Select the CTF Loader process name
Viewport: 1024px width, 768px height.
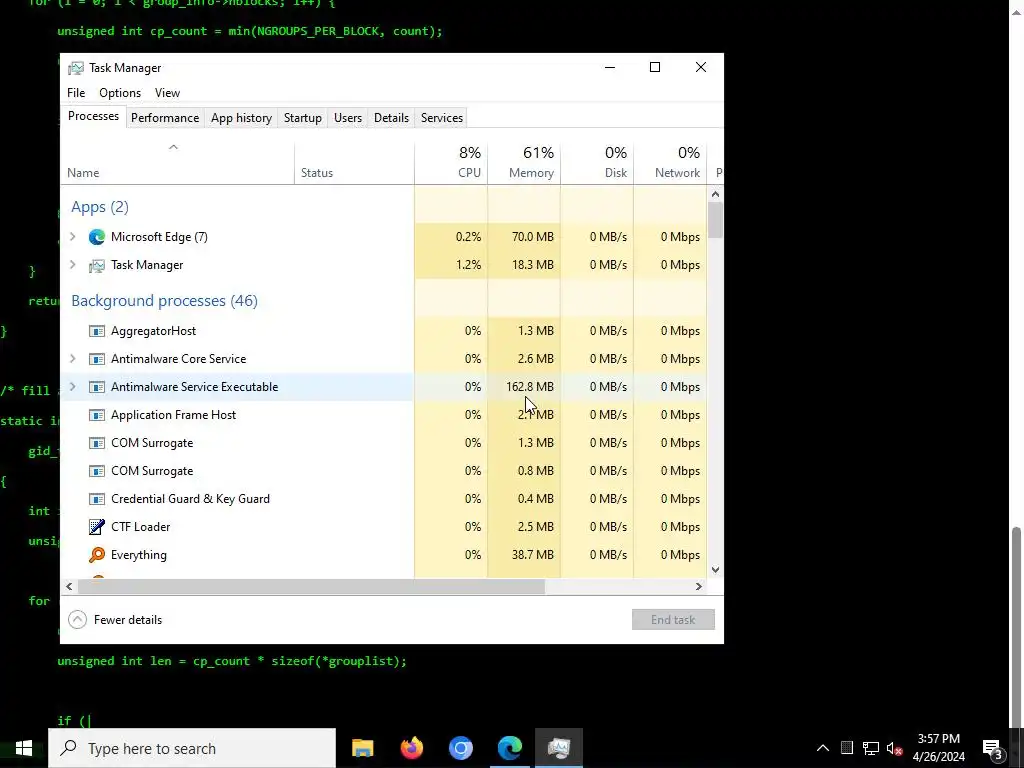(x=140, y=527)
